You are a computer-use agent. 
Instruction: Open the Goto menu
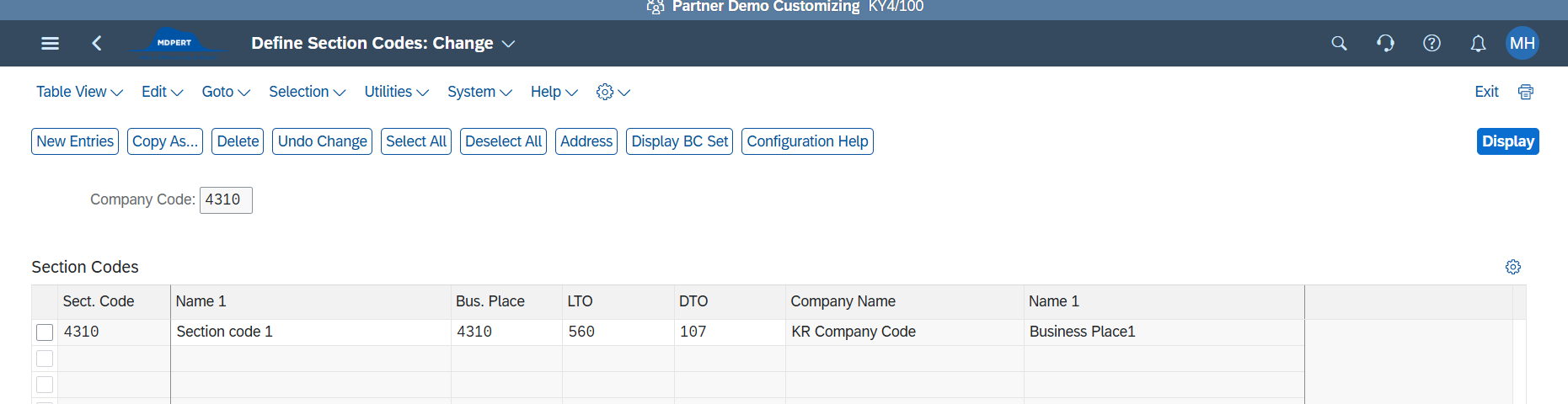pos(226,92)
